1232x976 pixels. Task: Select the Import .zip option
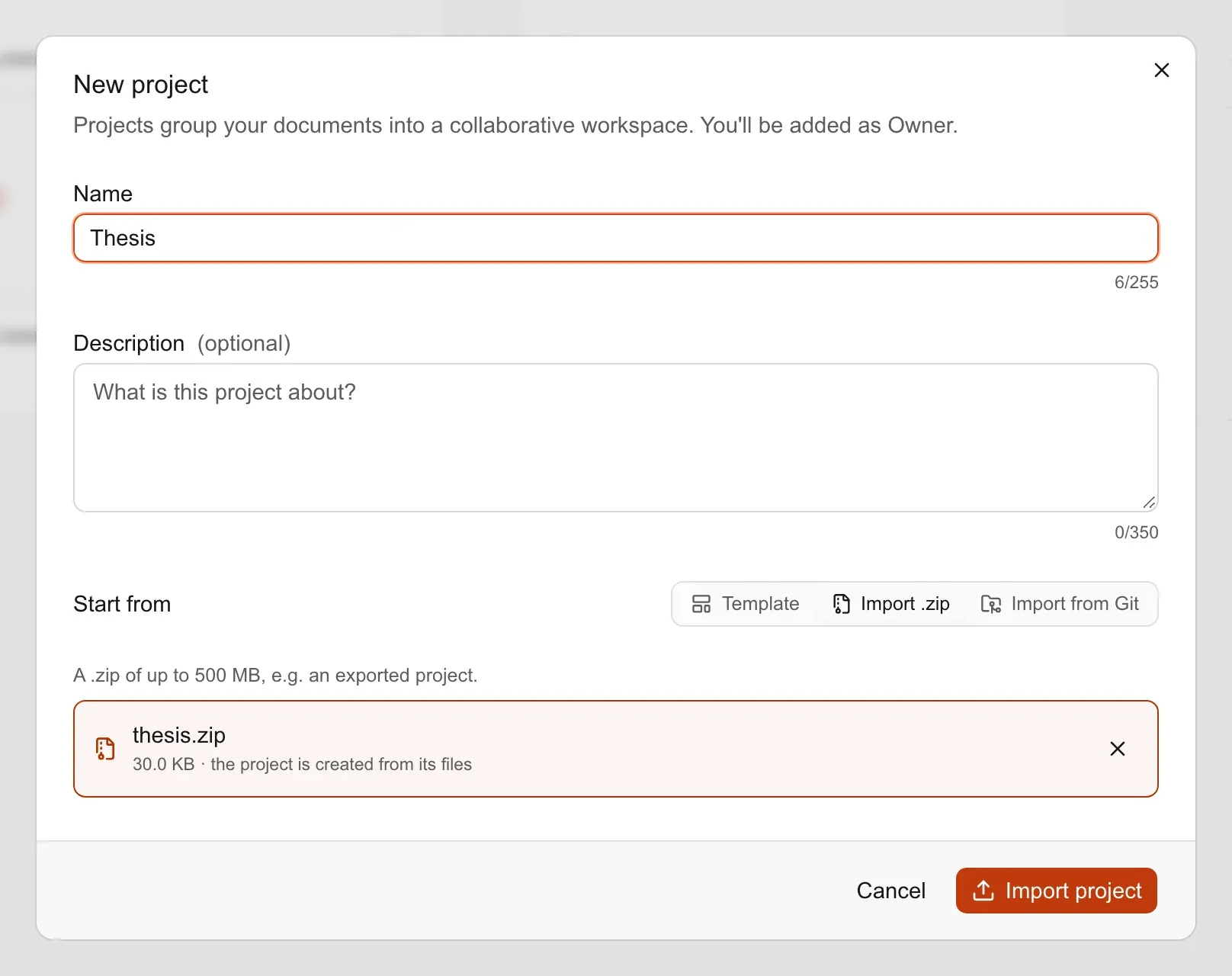pyautogui.click(x=891, y=604)
